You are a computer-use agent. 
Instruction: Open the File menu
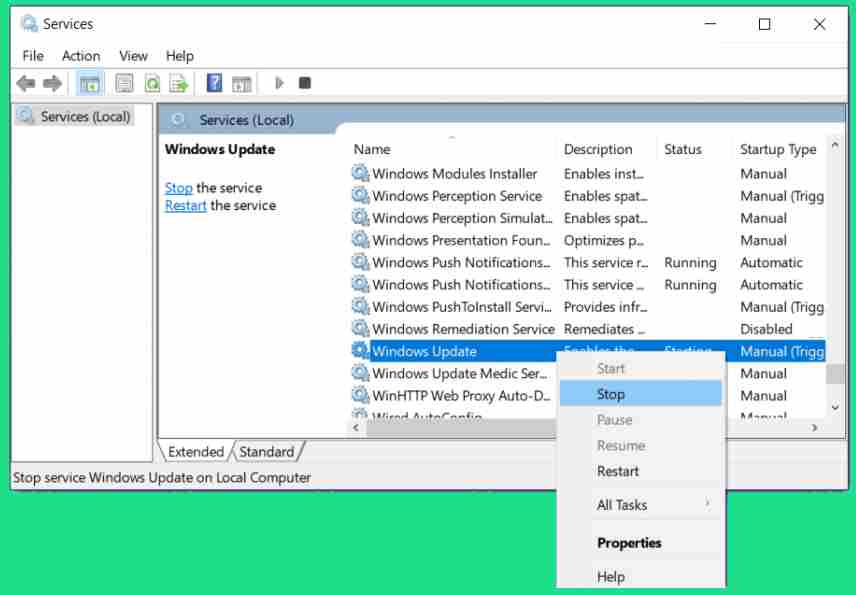coord(33,56)
